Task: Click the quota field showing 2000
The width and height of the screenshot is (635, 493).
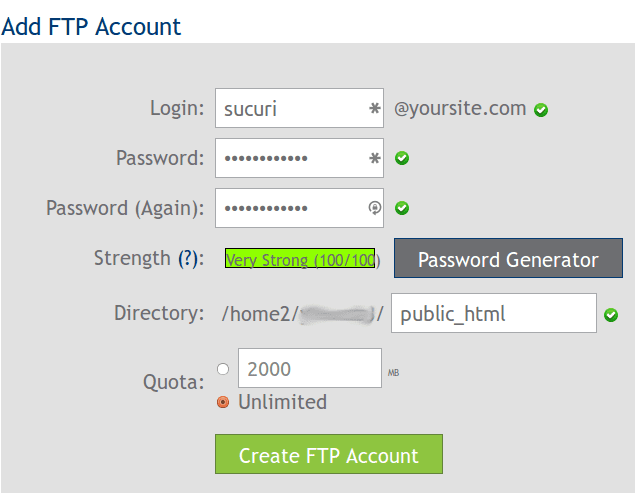Action: (x=310, y=368)
